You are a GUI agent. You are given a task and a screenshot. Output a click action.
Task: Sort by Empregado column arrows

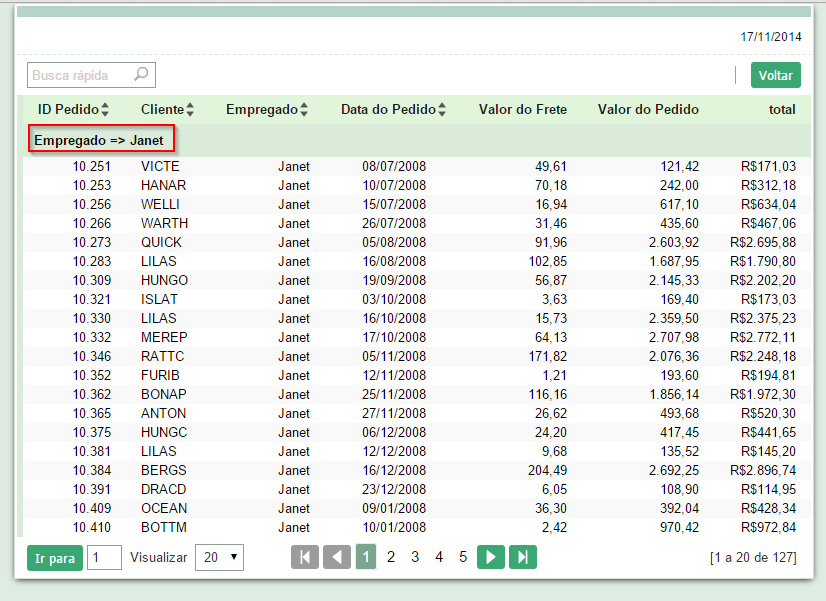coord(304,110)
